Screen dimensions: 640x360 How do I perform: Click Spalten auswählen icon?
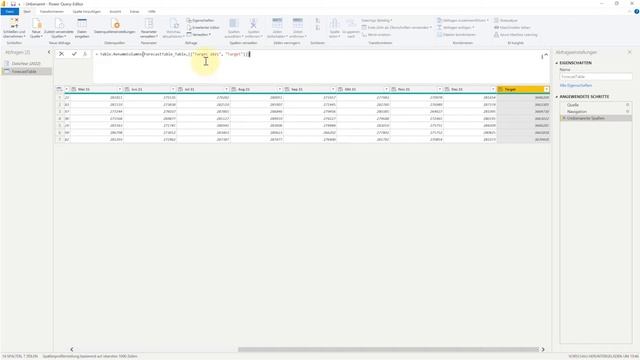(x=234, y=23)
